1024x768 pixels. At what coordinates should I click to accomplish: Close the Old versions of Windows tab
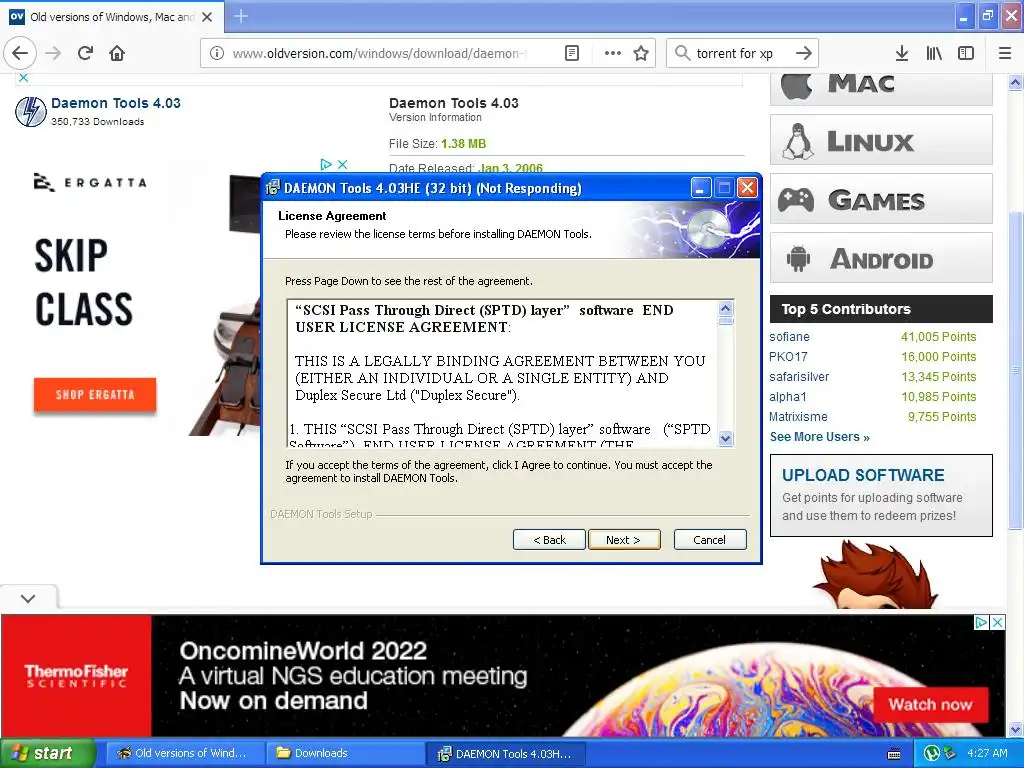click(x=207, y=17)
